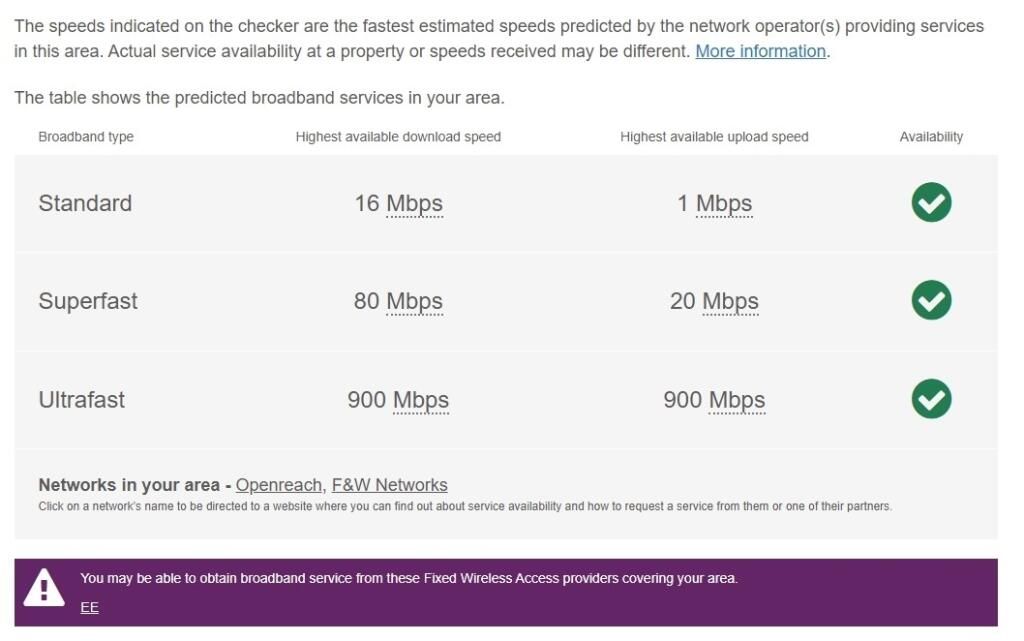Select the Ultrafast broadband type row label
Screen dimensions: 1024x641
82,400
